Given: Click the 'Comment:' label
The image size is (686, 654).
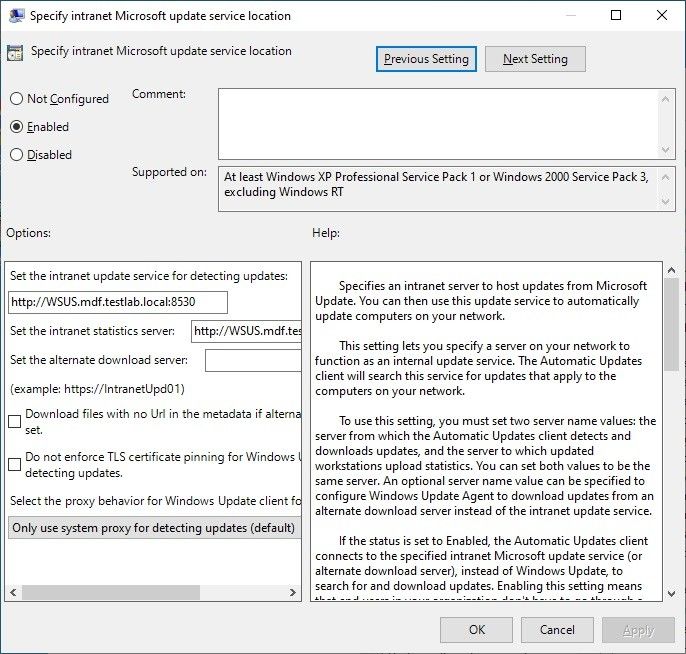Looking at the screenshot, I should [x=159, y=94].
